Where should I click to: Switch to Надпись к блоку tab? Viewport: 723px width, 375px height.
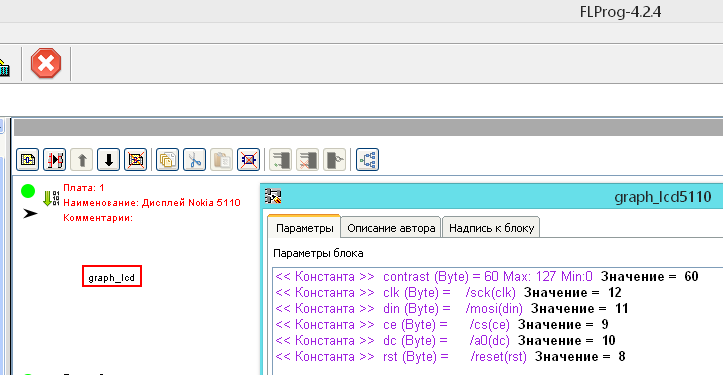[x=492, y=228]
